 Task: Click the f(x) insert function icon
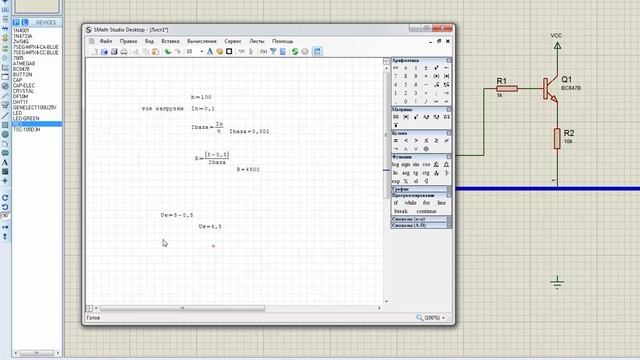pyautogui.click(x=263, y=51)
